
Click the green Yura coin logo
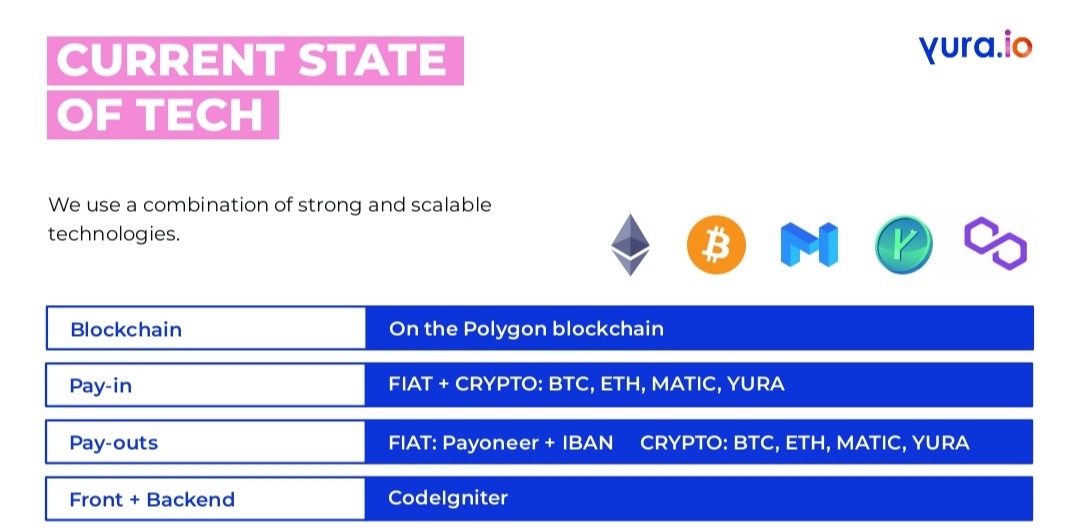tap(904, 245)
